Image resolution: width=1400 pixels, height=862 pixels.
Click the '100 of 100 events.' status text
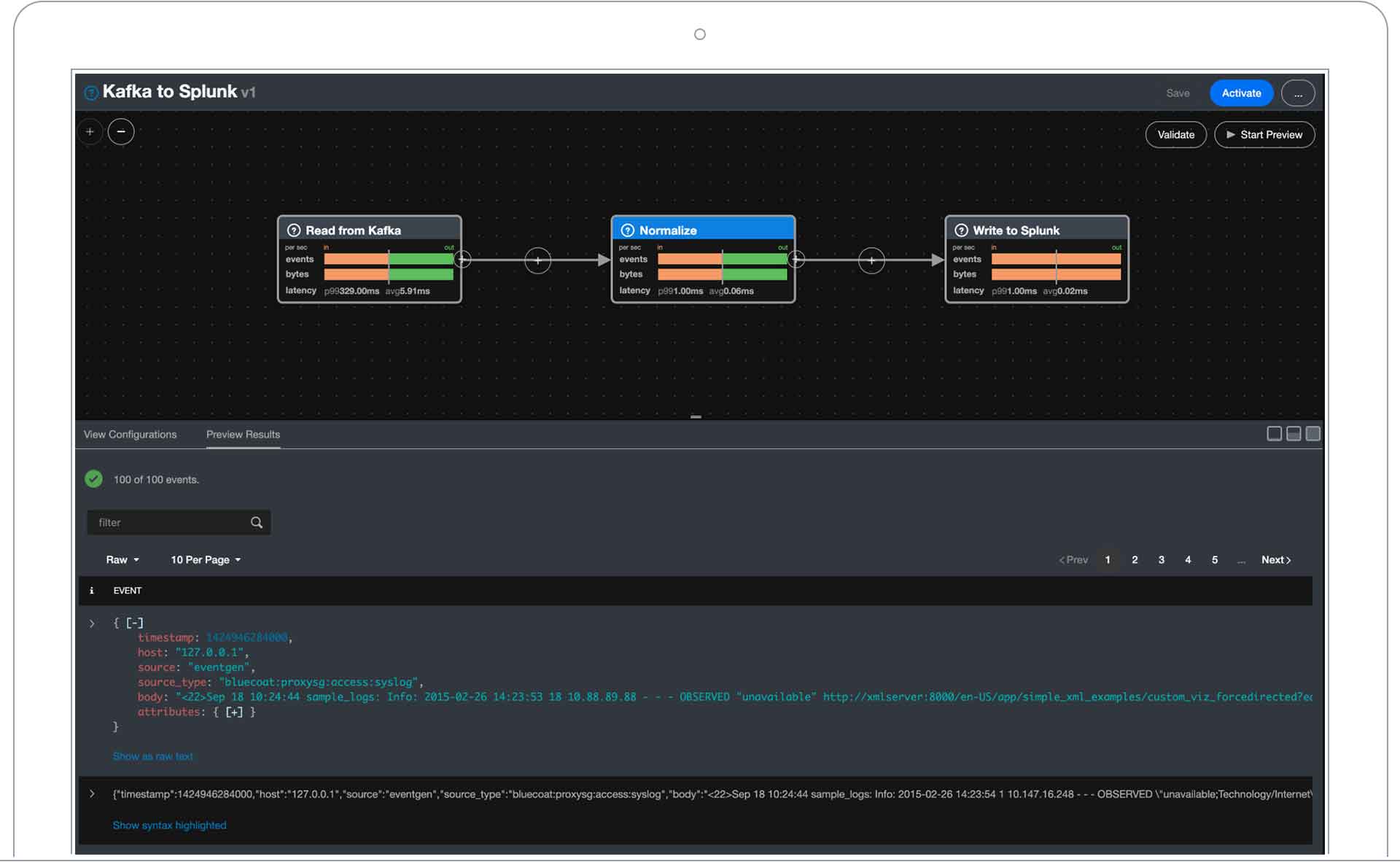[x=156, y=480]
